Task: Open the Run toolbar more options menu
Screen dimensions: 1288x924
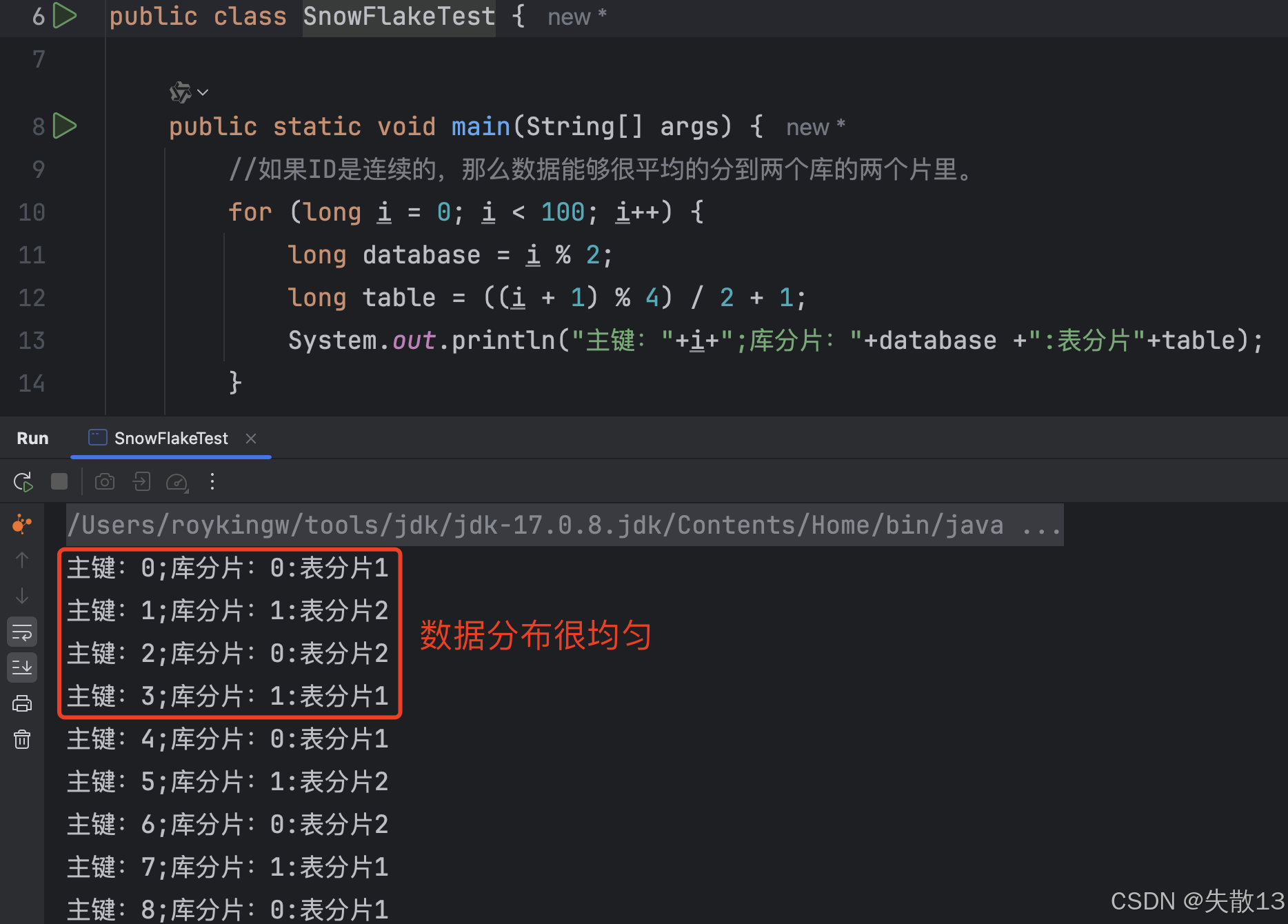Action: (212, 481)
